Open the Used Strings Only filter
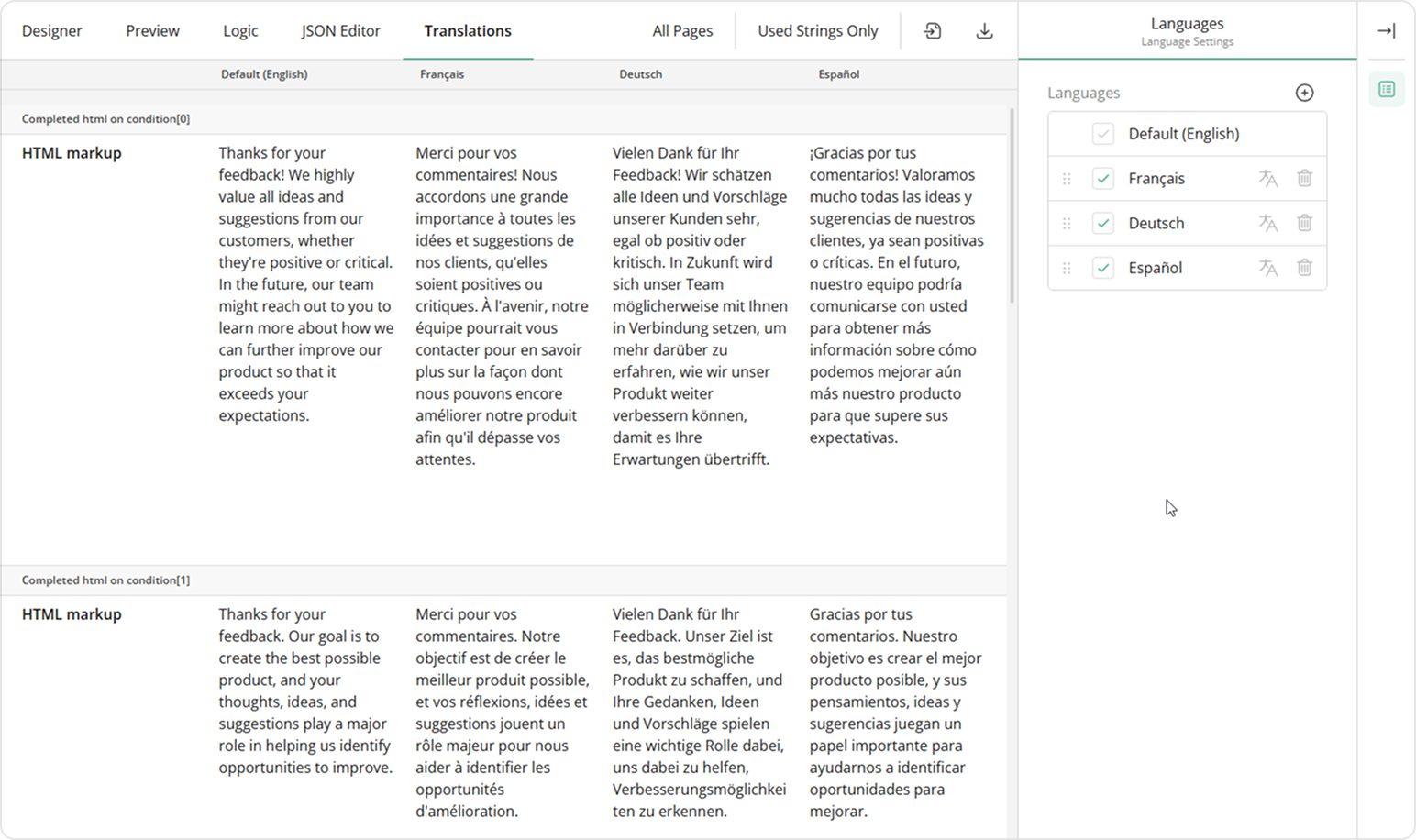Image resolution: width=1416 pixels, height=840 pixels. [x=817, y=31]
